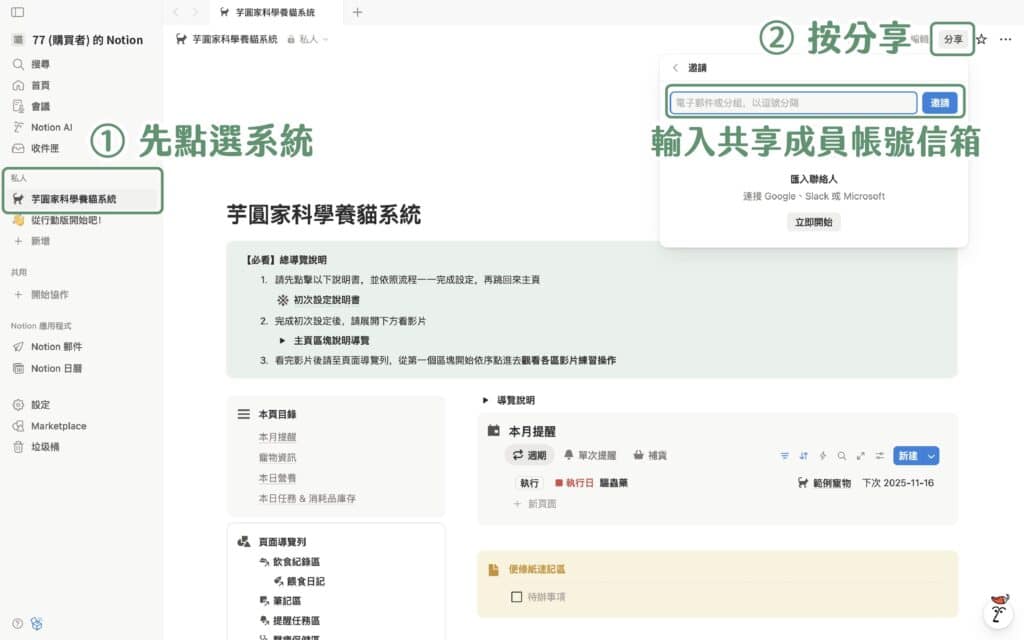Open the database in full page
The width and height of the screenshot is (1024, 640).
point(860,456)
